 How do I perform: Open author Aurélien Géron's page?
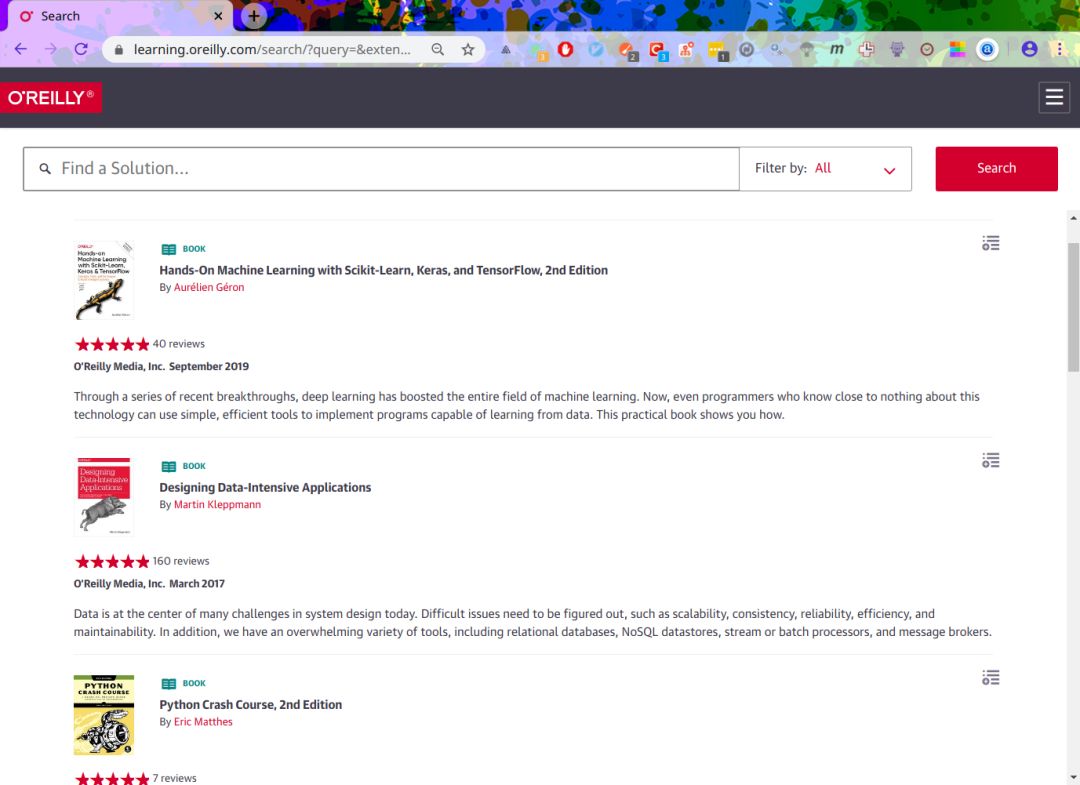pyautogui.click(x=209, y=287)
